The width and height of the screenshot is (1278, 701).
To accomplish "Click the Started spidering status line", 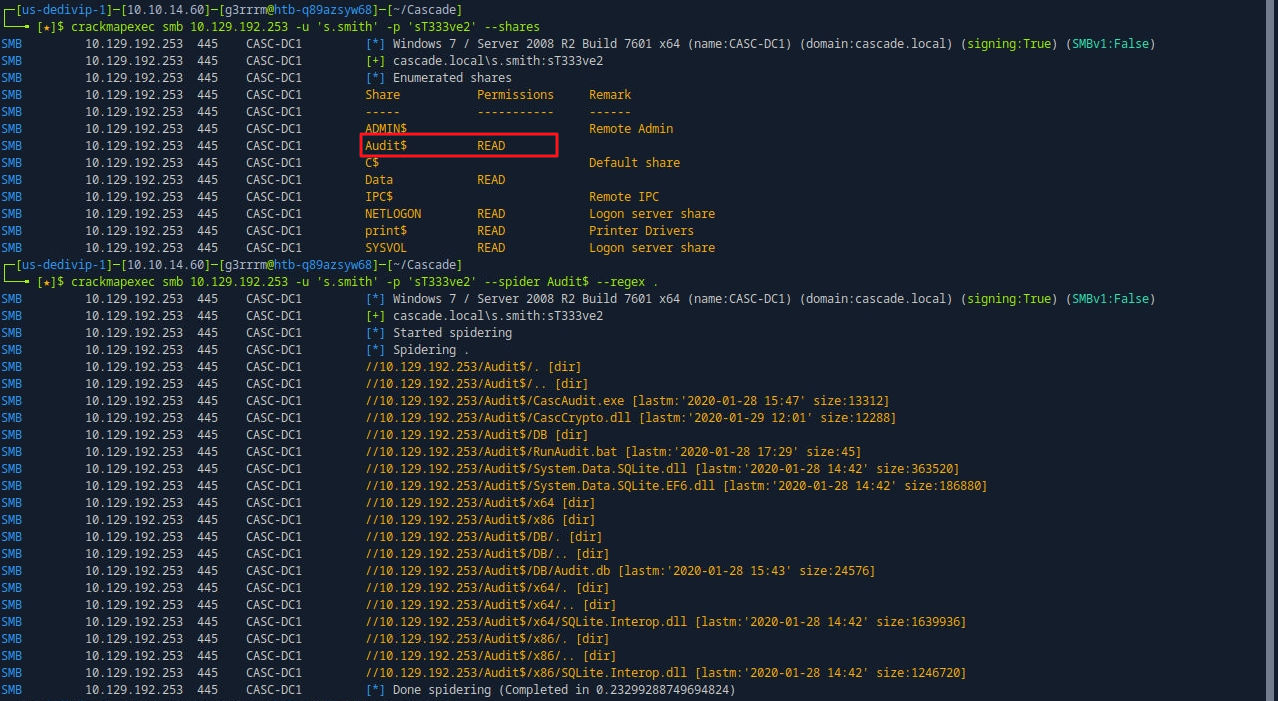I will pyautogui.click(x=439, y=333).
